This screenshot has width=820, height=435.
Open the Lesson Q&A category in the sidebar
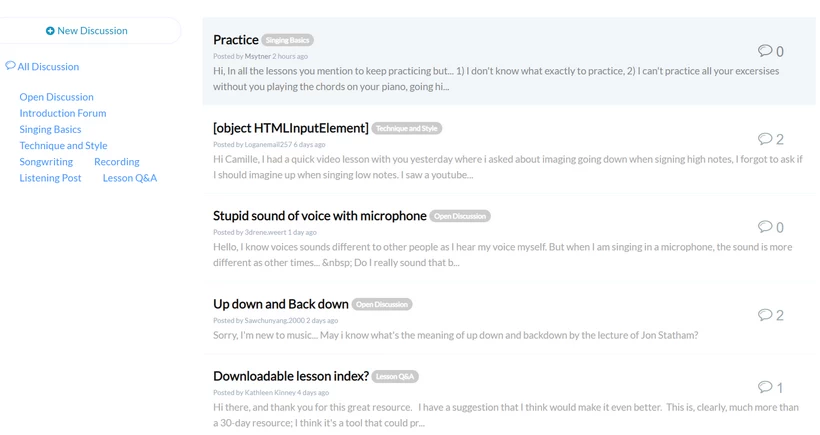pos(130,178)
